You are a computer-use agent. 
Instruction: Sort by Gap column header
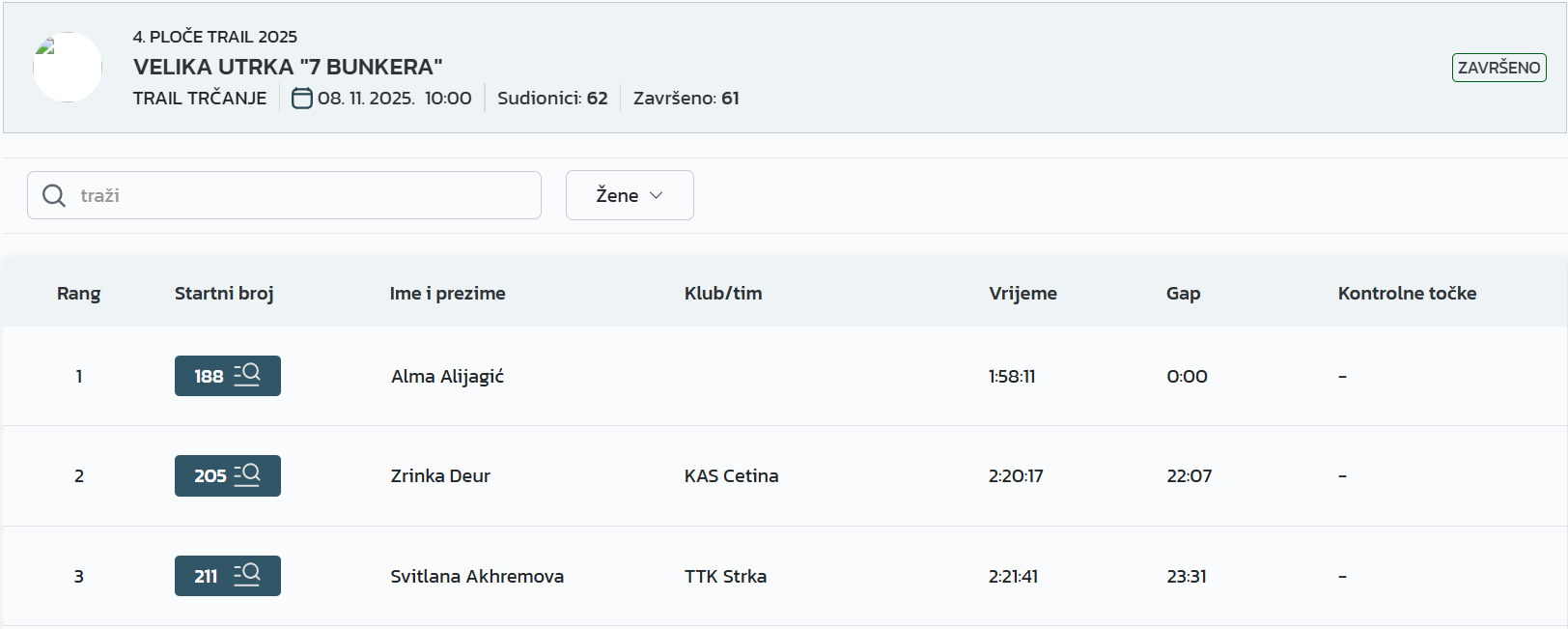[x=1183, y=293]
